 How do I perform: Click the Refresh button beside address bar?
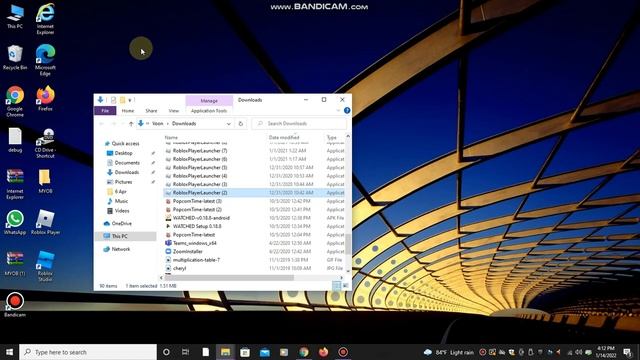point(241,123)
